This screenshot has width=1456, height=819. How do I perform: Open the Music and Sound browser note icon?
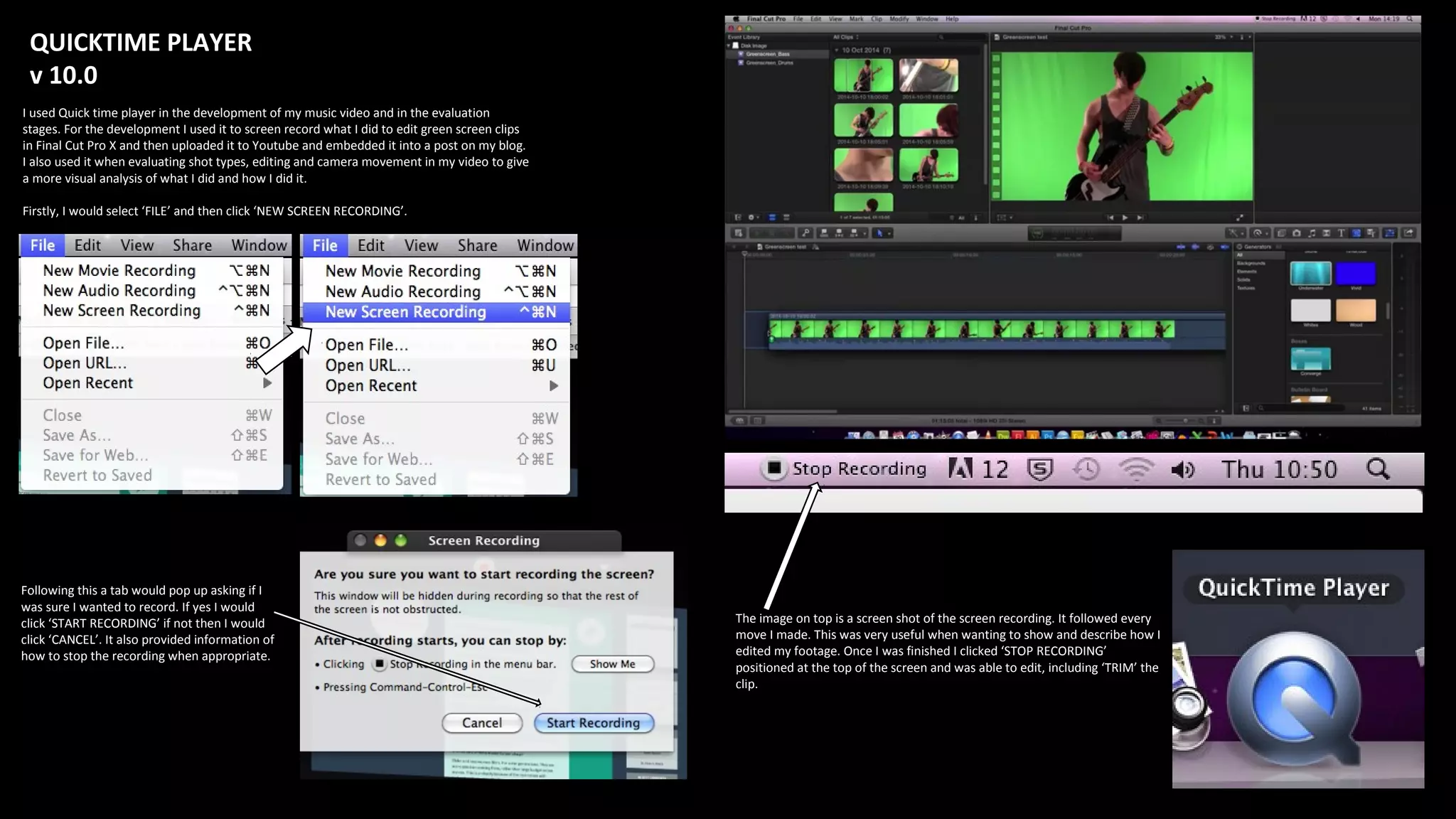[1312, 232]
